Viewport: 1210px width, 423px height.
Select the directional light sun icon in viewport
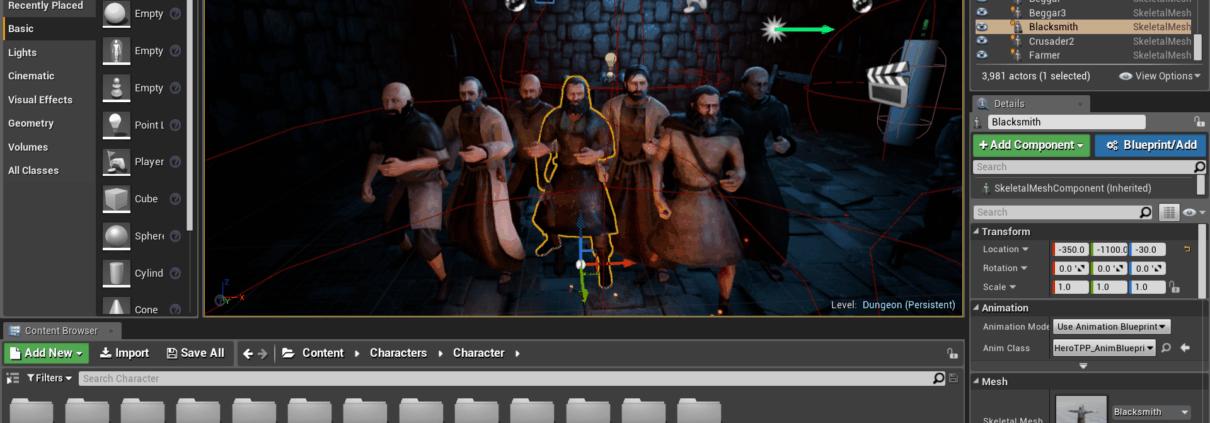773,30
